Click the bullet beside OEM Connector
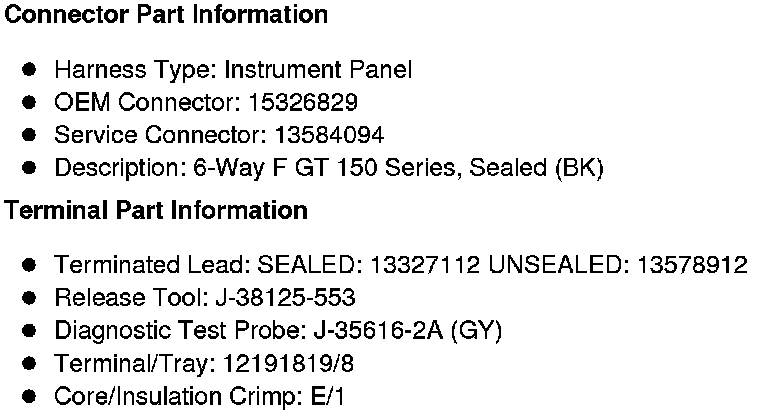 pyautogui.click(x=30, y=103)
